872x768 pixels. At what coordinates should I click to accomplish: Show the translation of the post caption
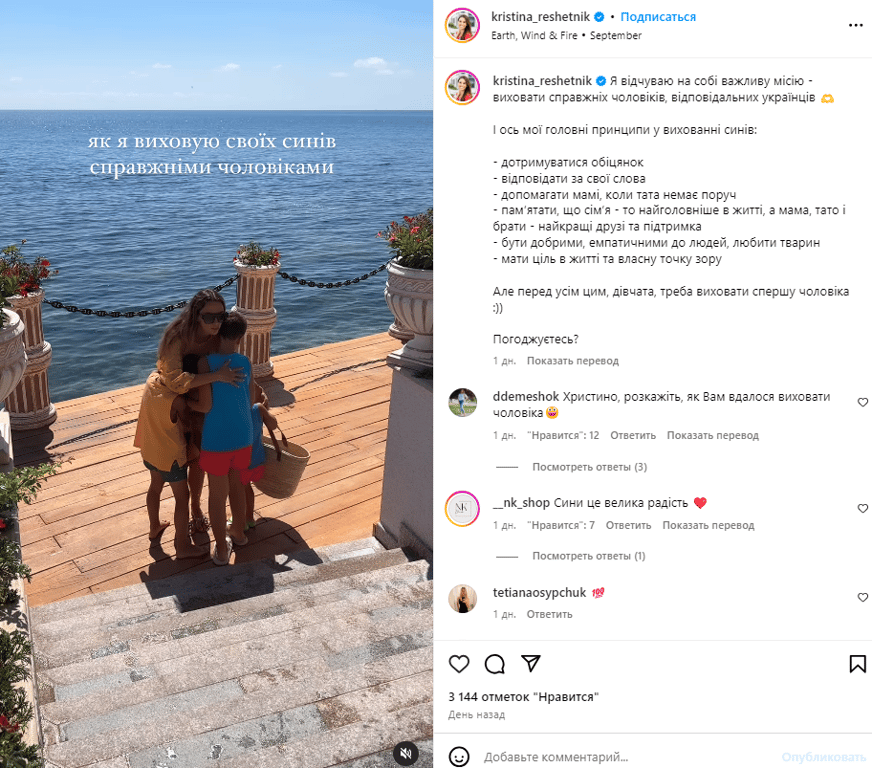[x=572, y=361]
